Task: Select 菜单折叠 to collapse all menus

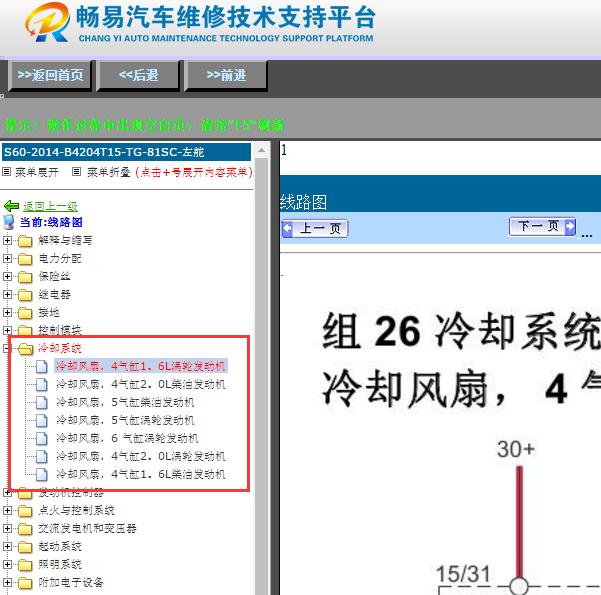Action: pyautogui.click(x=109, y=172)
